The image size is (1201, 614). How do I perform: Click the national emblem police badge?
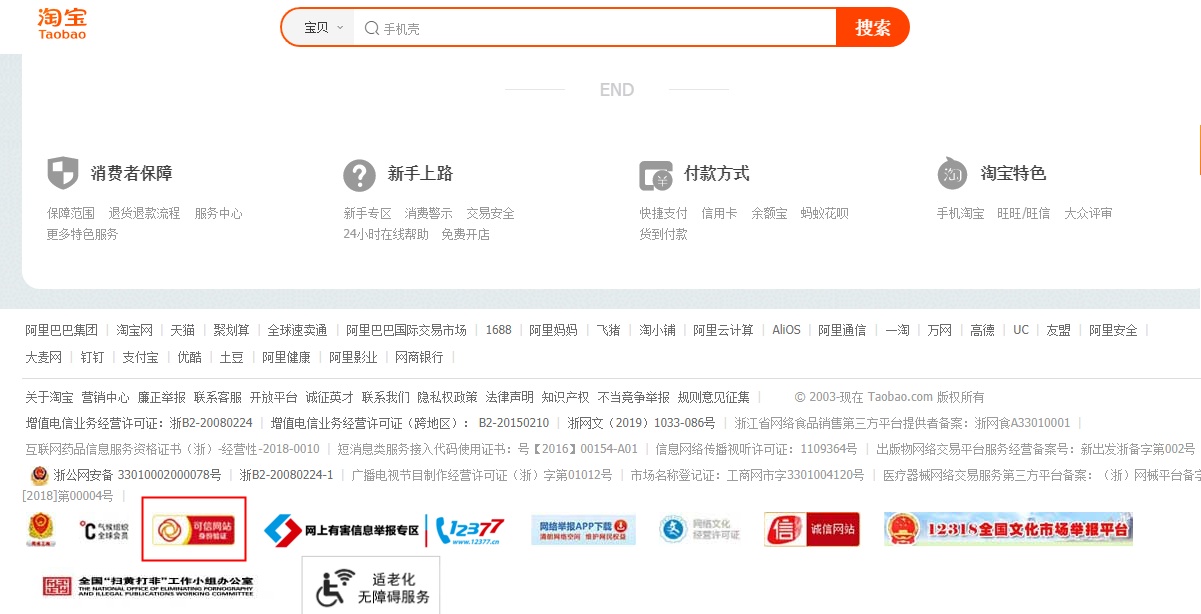[x=41, y=530]
